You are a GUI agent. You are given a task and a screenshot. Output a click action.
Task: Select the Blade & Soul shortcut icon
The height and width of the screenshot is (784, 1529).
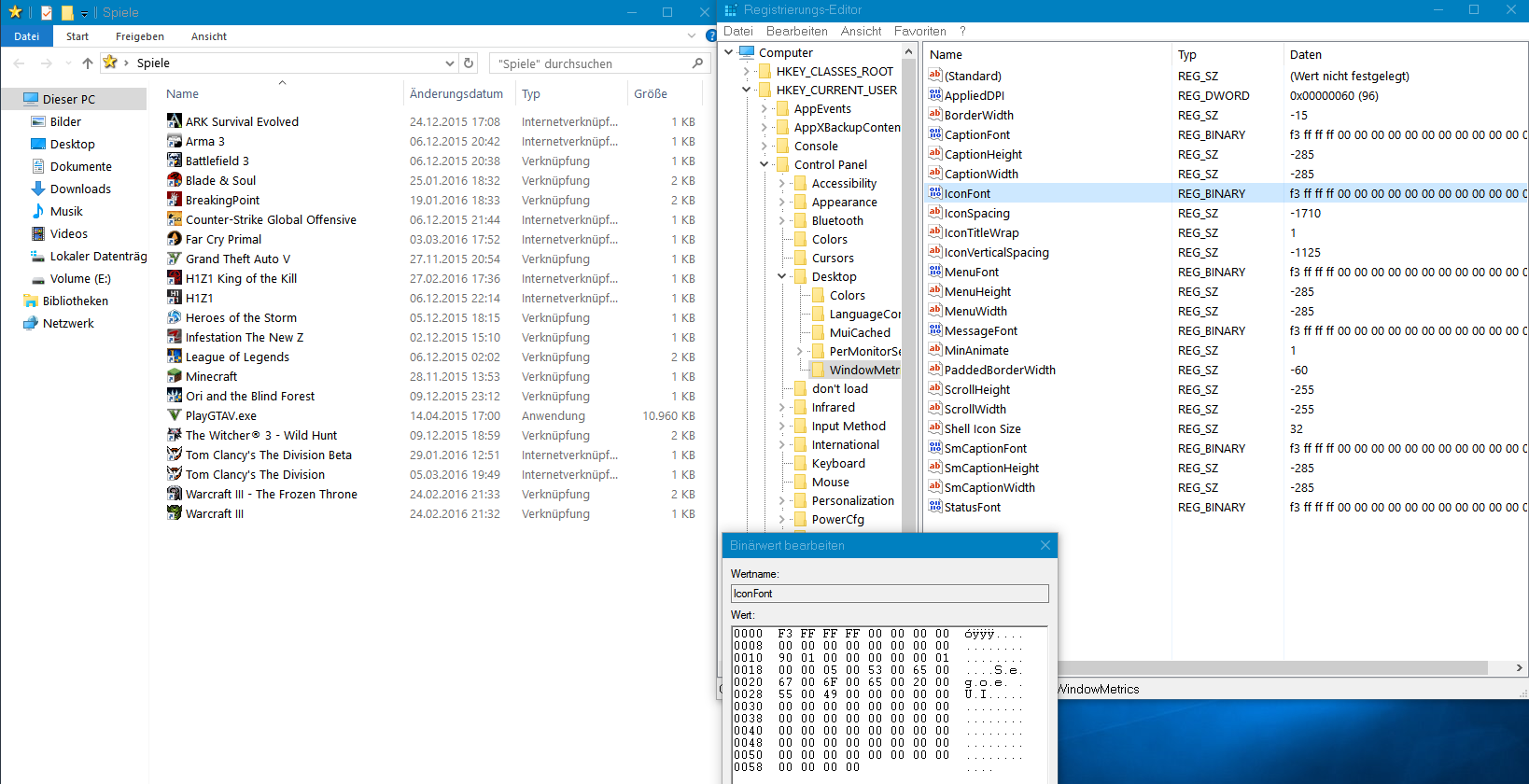[x=175, y=179]
